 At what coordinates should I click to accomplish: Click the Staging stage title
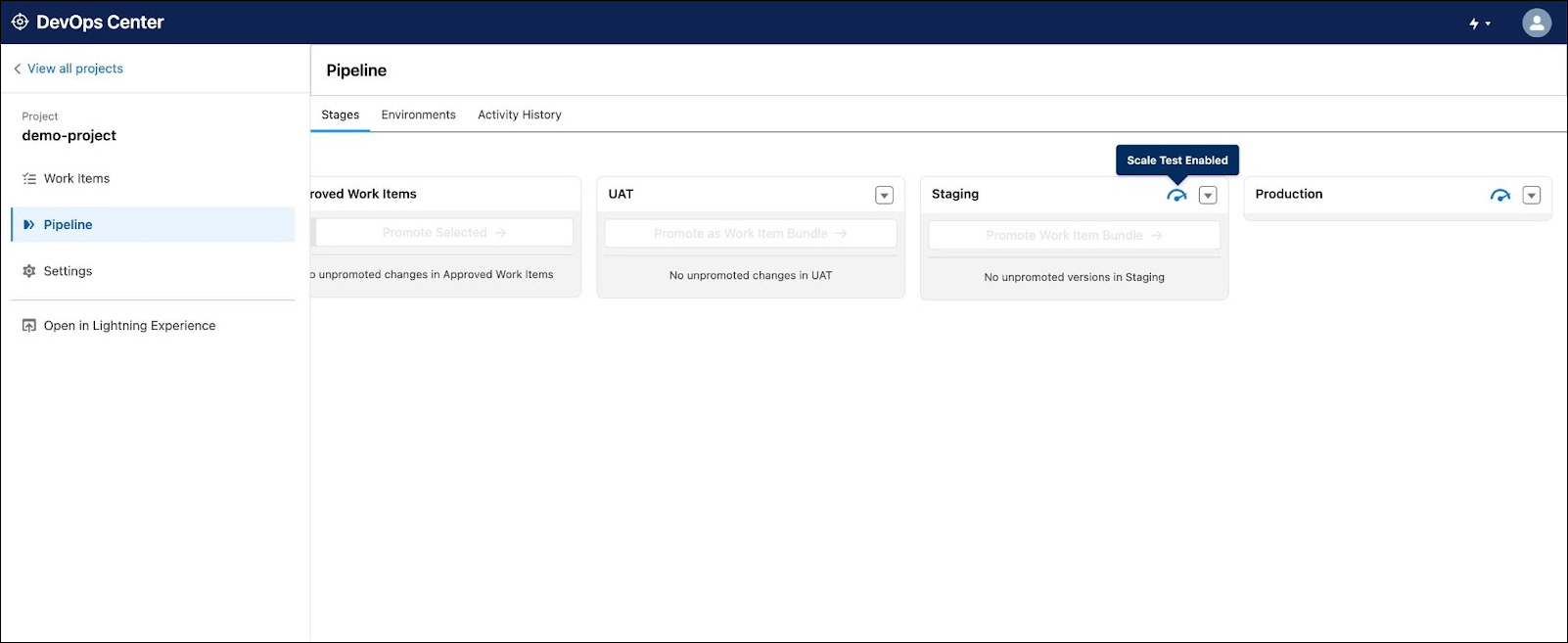click(955, 194)
